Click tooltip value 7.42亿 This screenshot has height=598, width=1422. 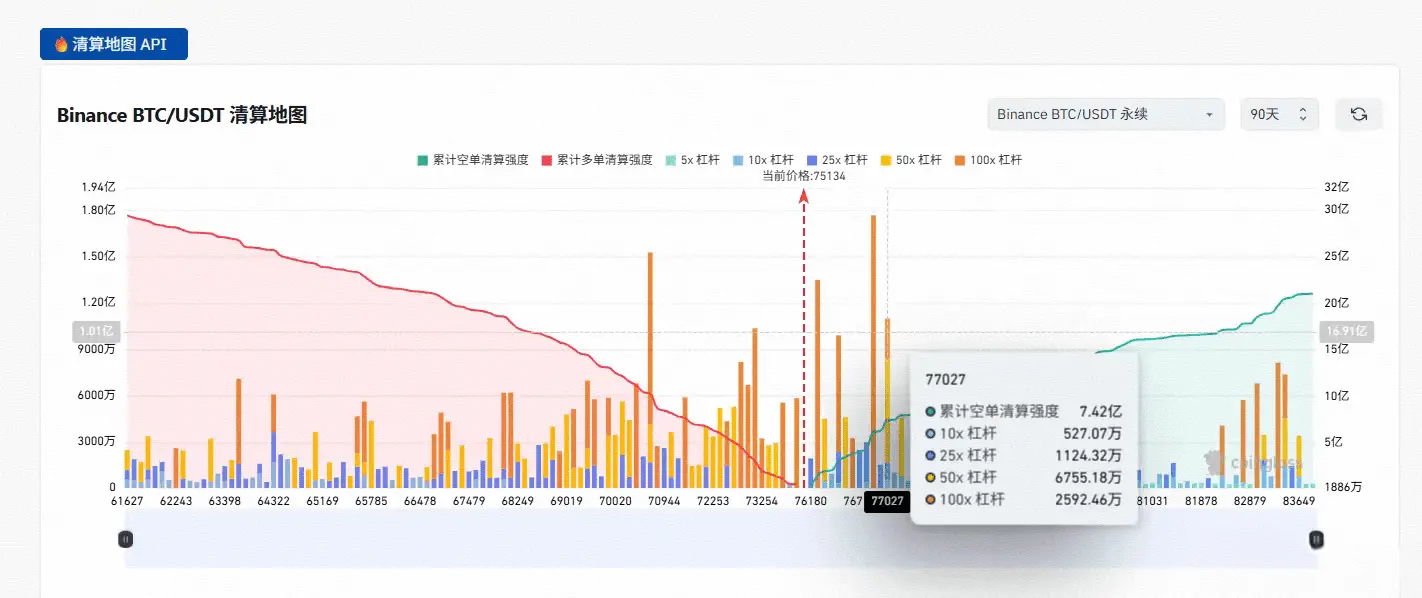coord(1101,411)
